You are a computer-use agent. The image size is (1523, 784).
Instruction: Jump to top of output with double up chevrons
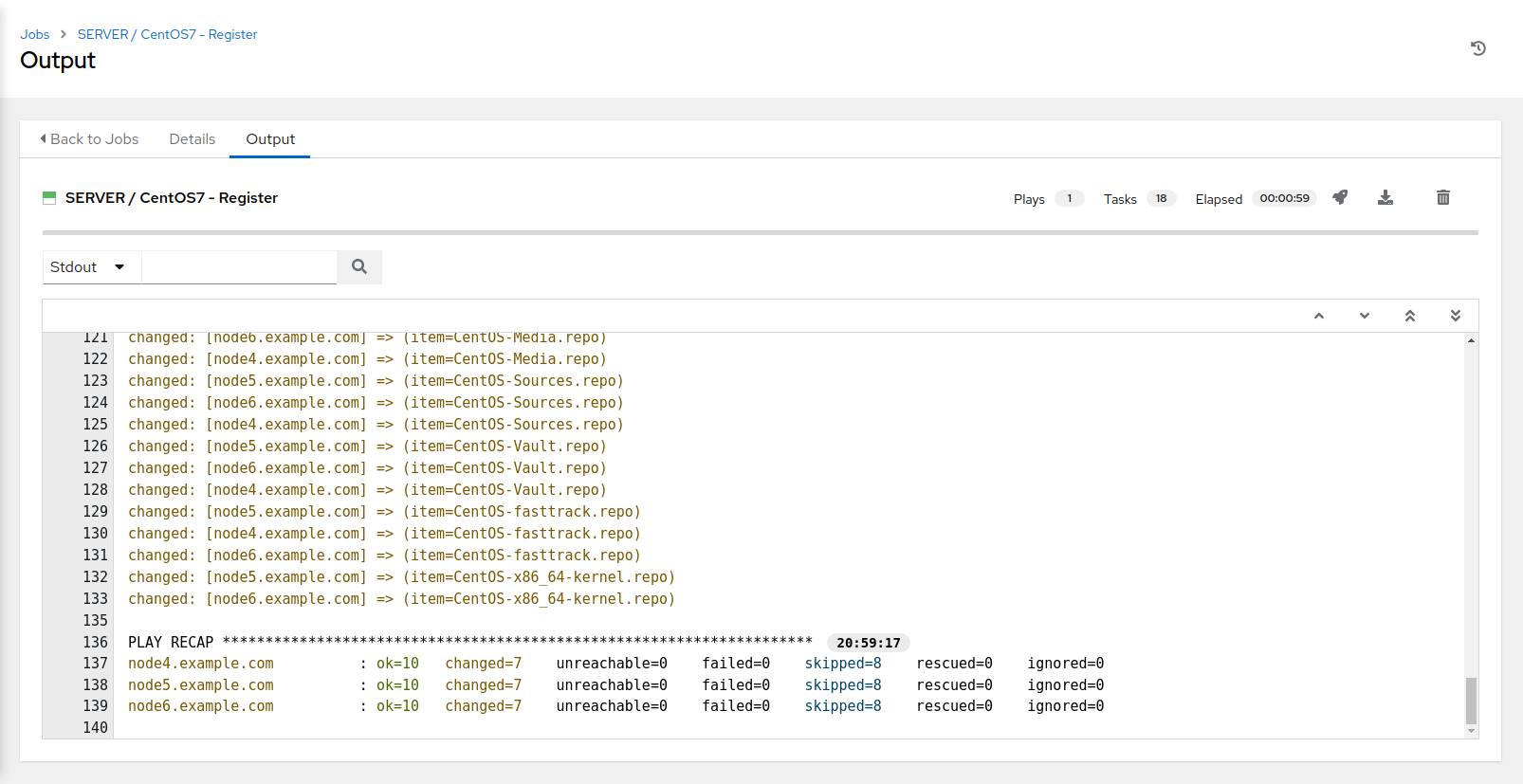[1410, 316]
